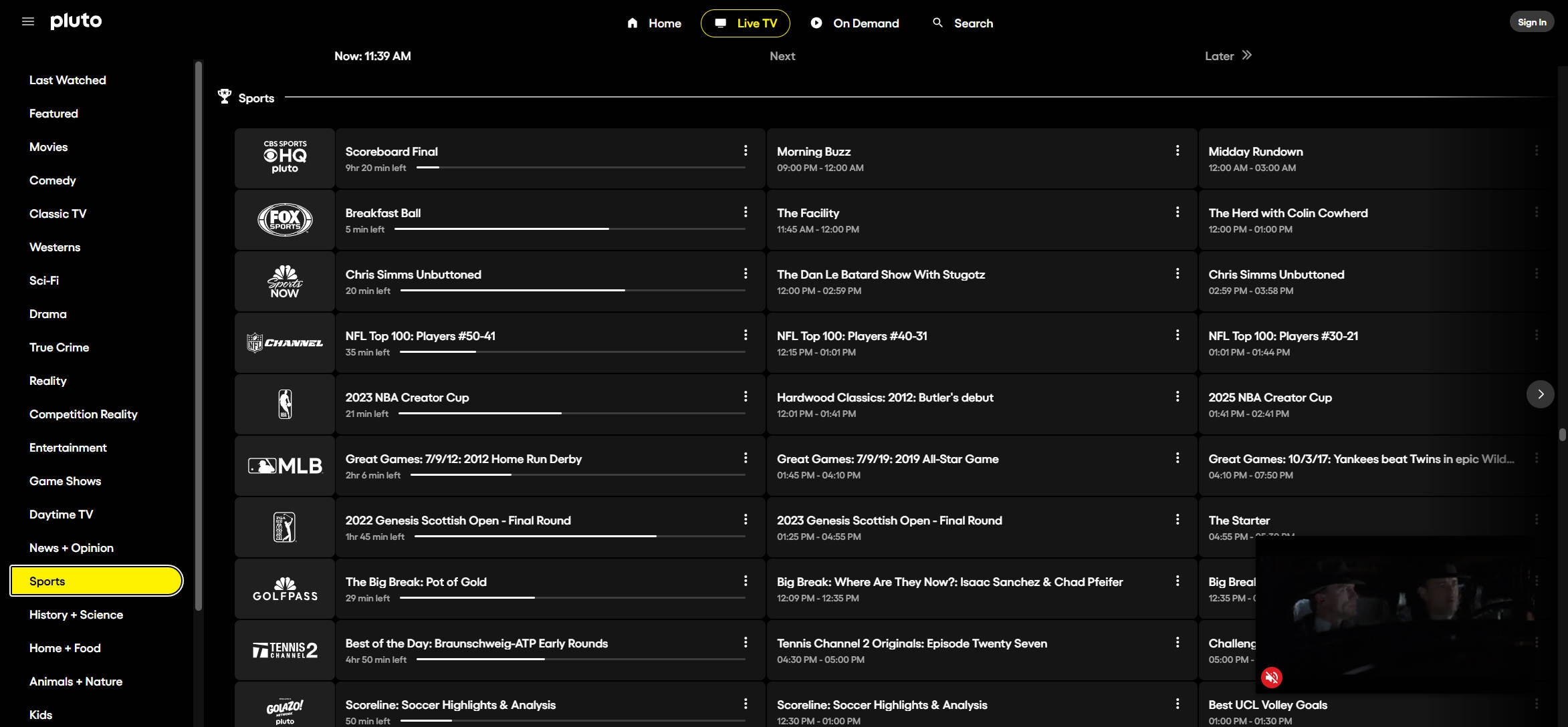Screen dimensions: 1568x727
Task: Select the Animals + Nature category
Action: (76, 682)
